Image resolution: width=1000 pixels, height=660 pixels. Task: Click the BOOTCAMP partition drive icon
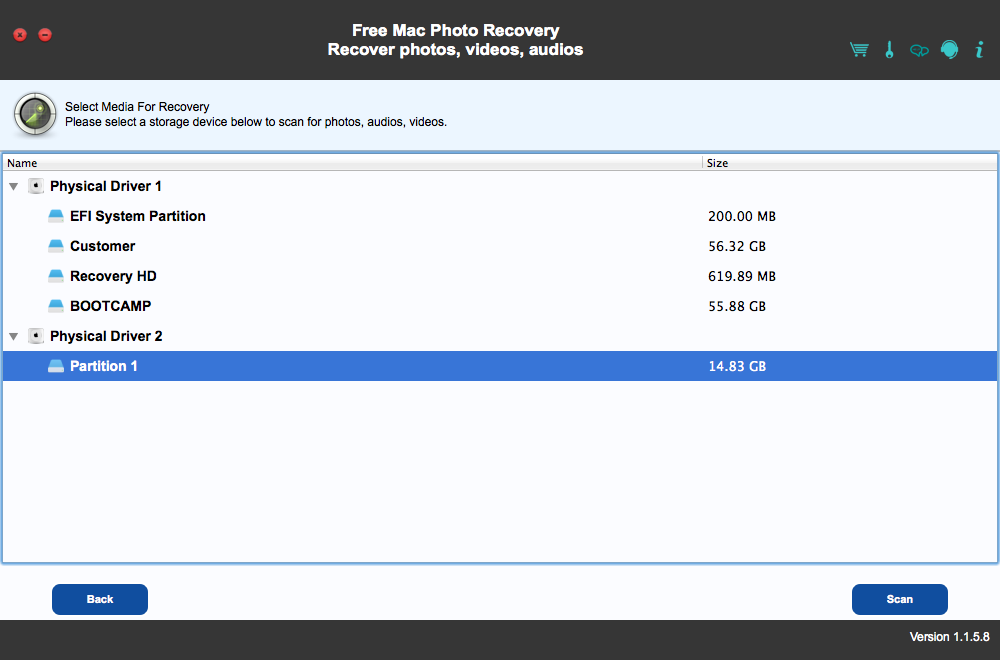[x=56, y=306]
